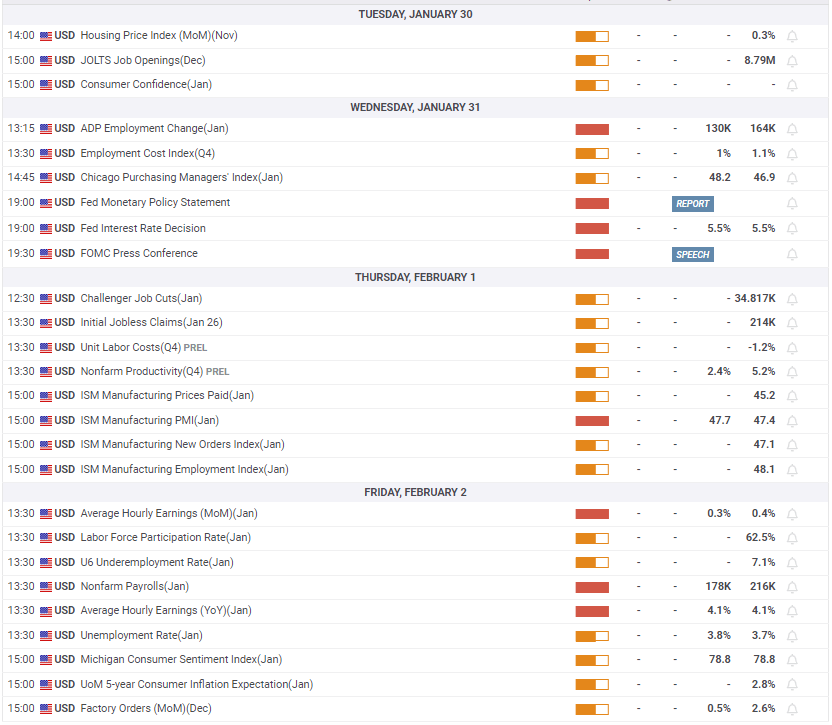The height and width of the screenshot is (725, 832).
Task: Set bell for ISM Manufacturing Employment Index
Action: click(792, 470)
